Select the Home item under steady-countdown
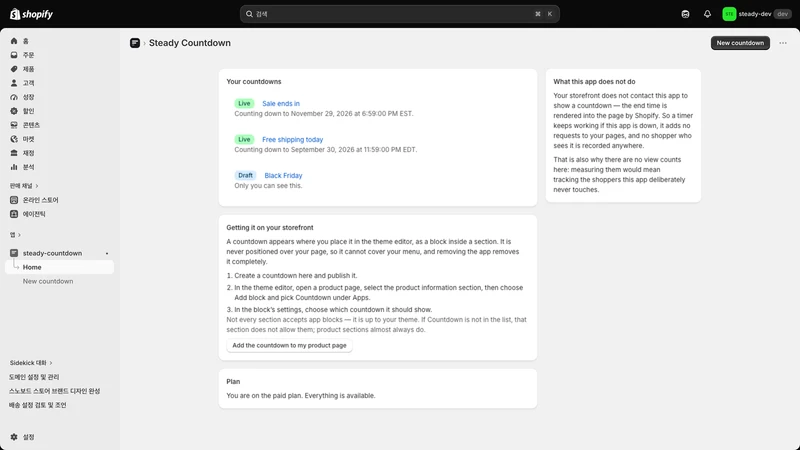The width and height of the screenshot is (800, 450). click(x=59, y=267)
